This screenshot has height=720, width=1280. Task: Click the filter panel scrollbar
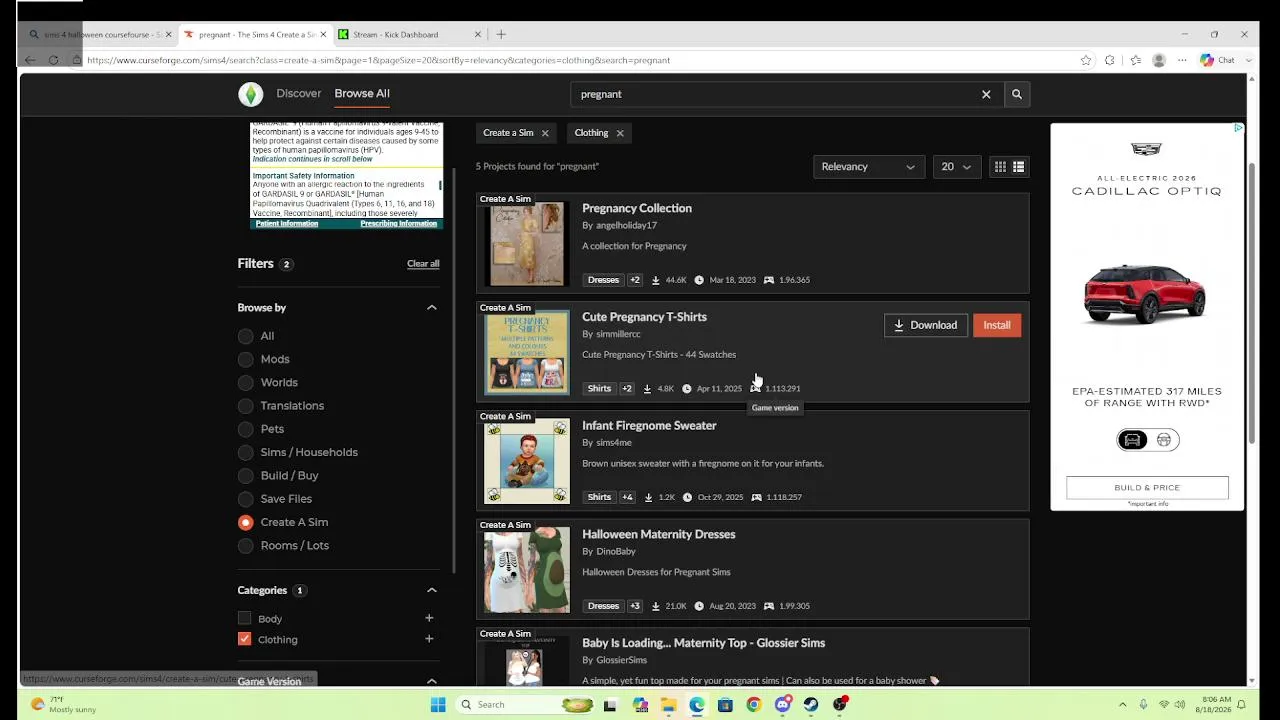(x=455, y=370)
